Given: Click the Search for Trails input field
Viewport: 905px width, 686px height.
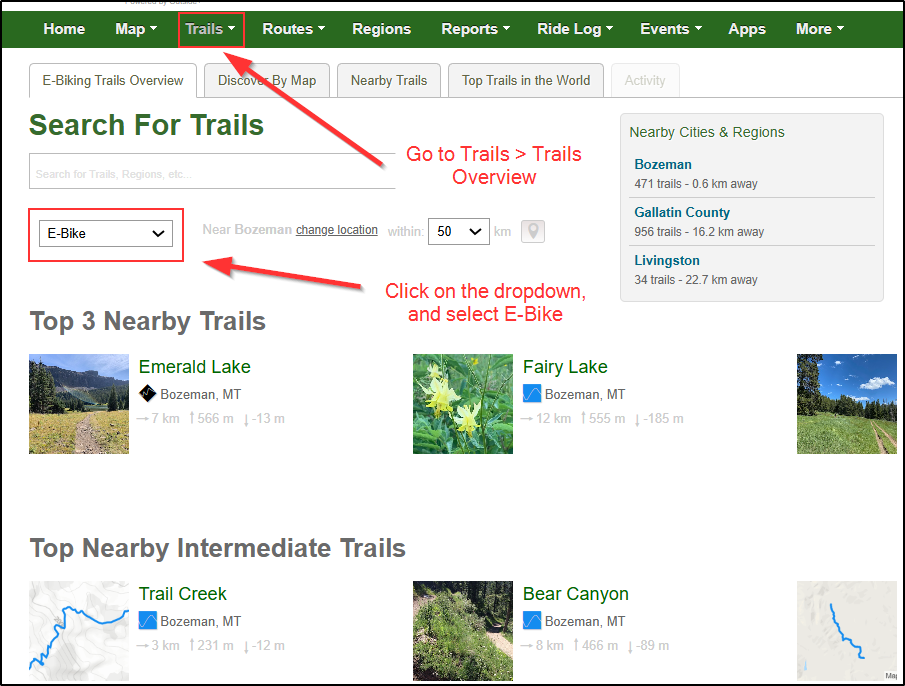Looking at the screenshot, I should 212,171.
